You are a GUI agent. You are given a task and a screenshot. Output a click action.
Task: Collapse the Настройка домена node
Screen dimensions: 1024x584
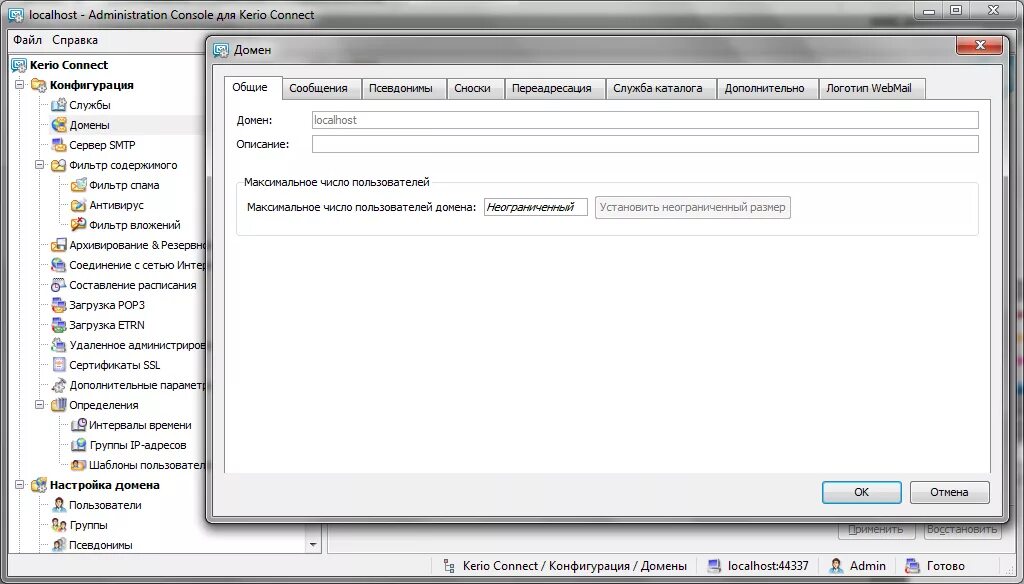(x=20, y=485)
